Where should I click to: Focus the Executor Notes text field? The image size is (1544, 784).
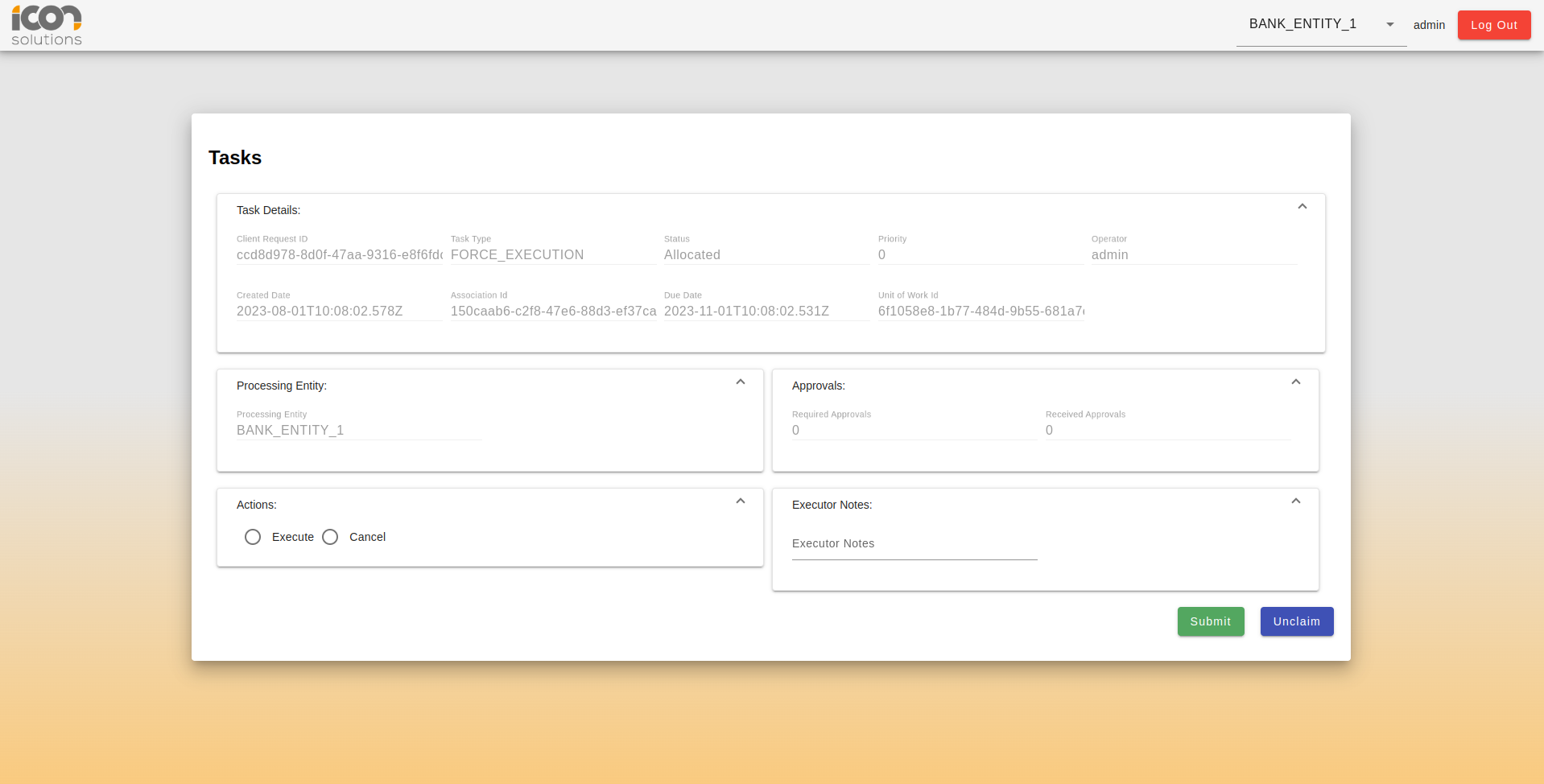(x=914, y=544)
